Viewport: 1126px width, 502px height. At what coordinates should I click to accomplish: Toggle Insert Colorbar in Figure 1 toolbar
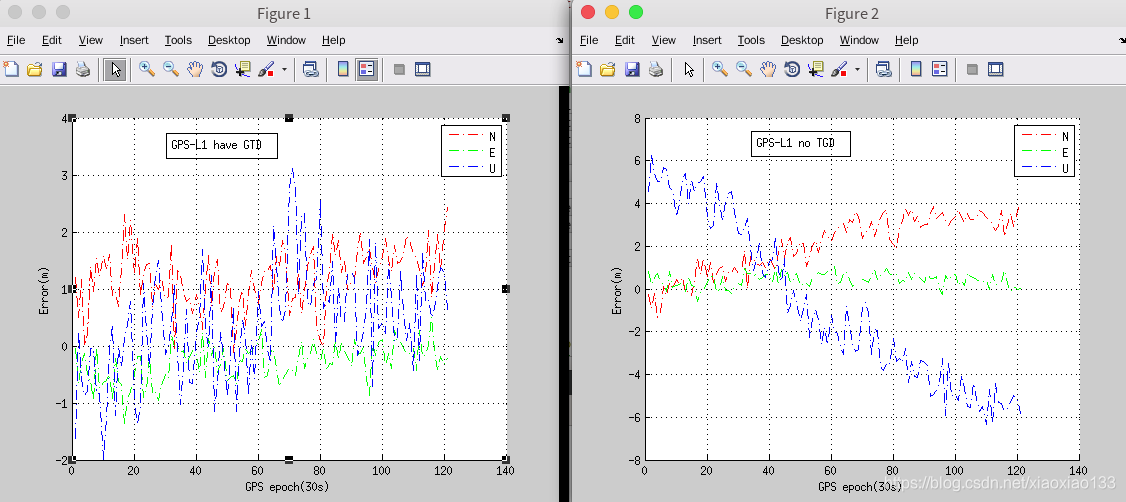343,69
